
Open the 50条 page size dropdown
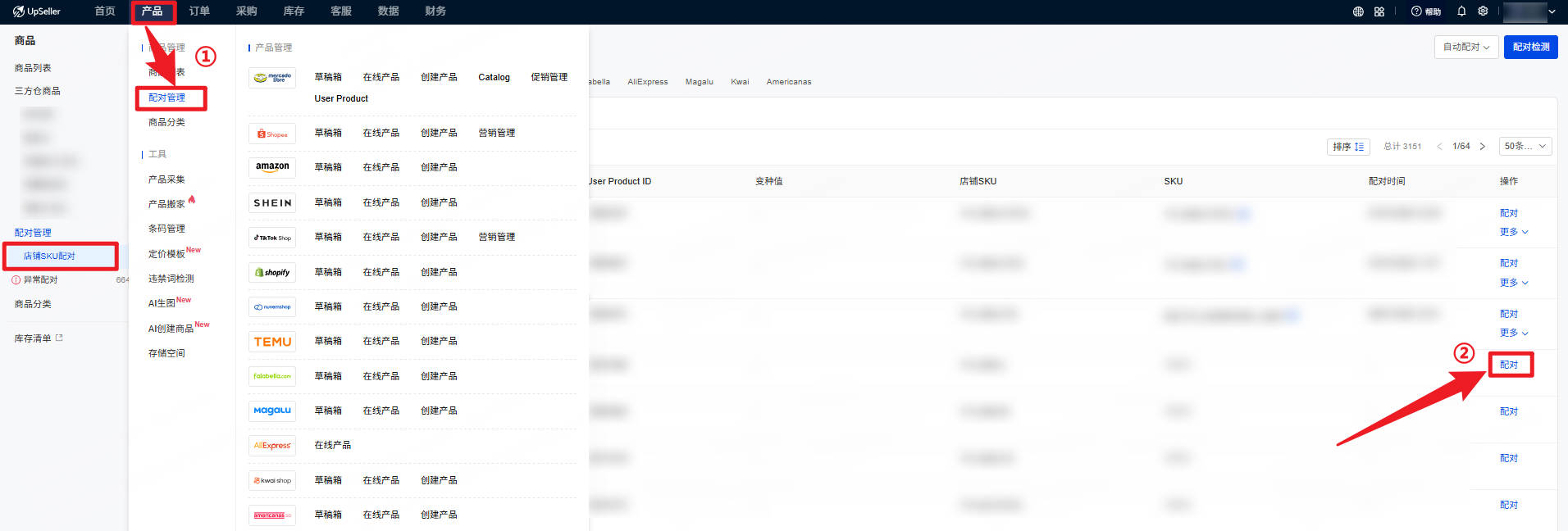[1525, 146]
